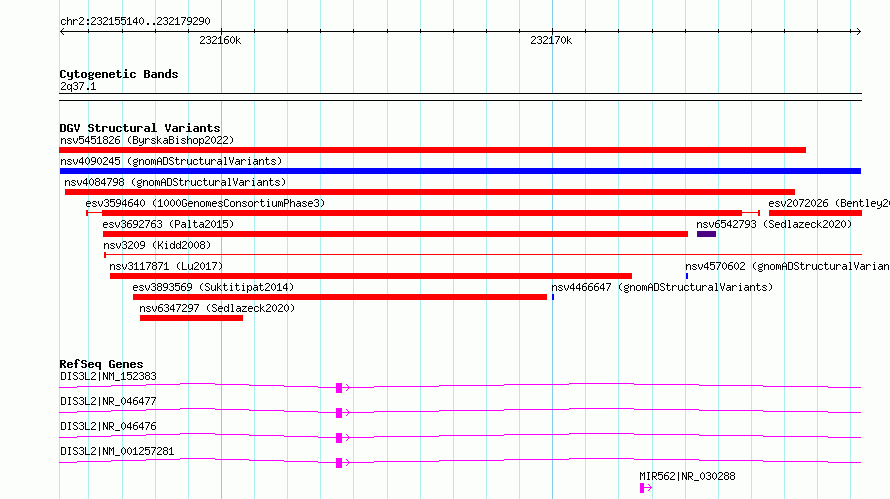Select the blue nsv4090245 gnomAD variant bar

460,171
